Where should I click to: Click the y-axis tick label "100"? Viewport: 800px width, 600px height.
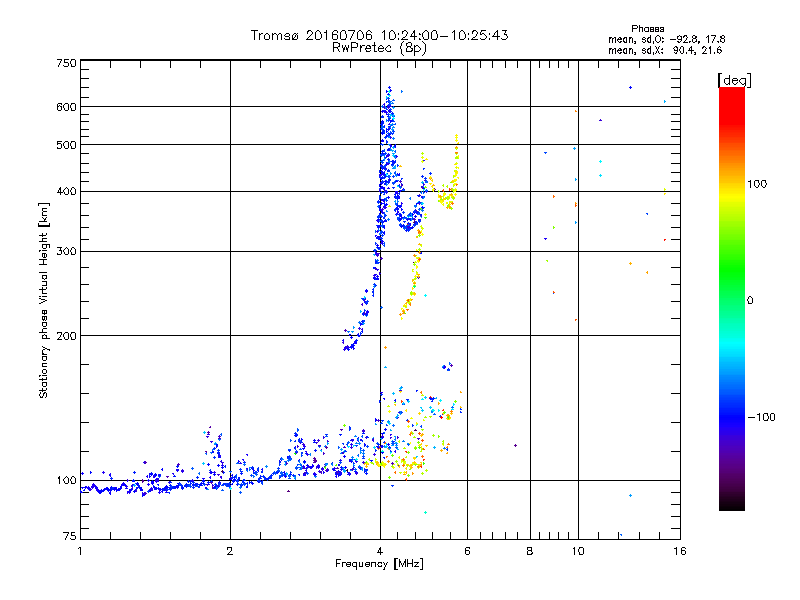coord(66,481)
